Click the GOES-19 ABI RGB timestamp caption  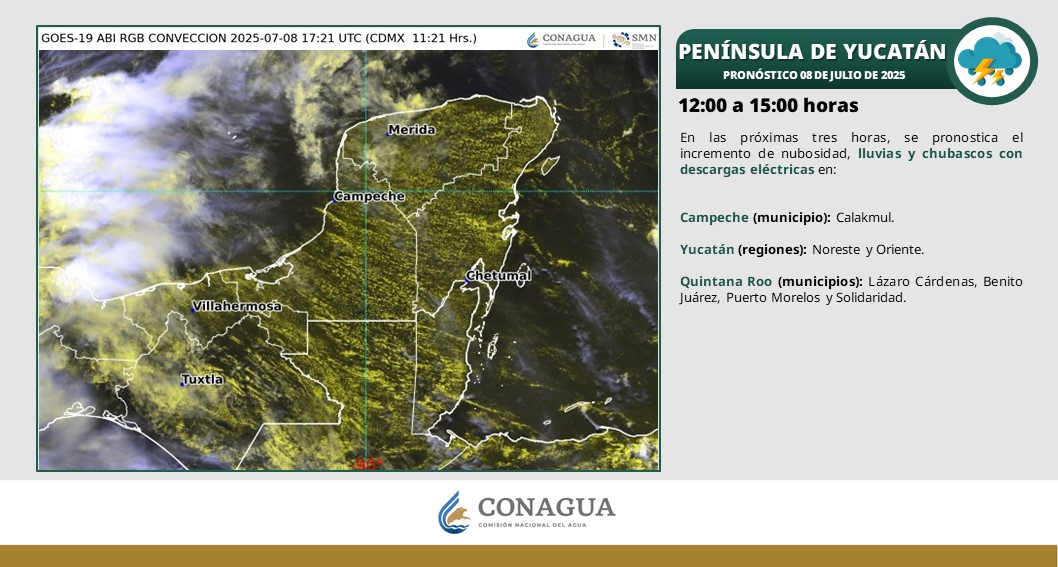click(258, 39)
